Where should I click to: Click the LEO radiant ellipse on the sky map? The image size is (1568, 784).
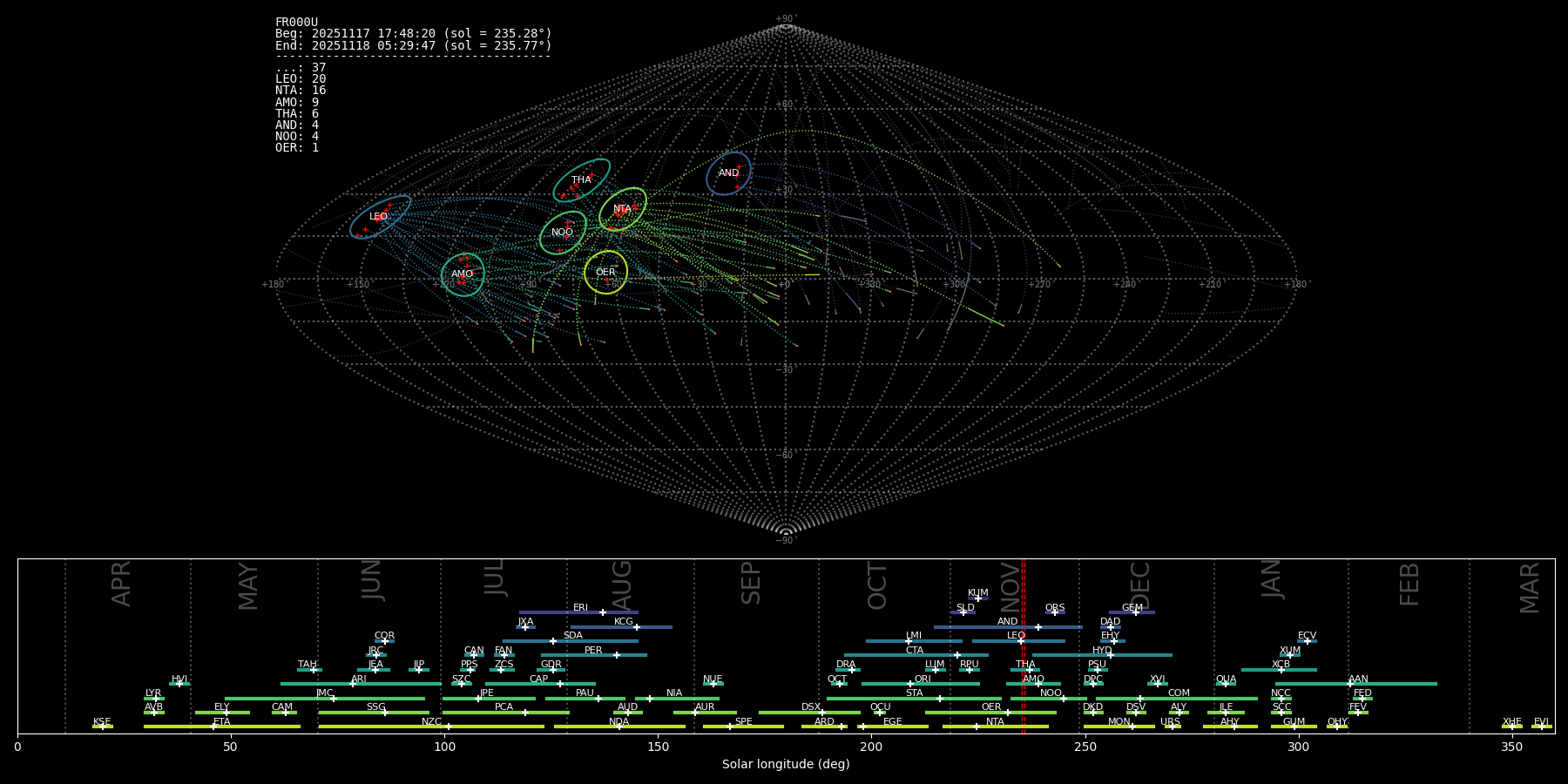(x=380, y=217)
